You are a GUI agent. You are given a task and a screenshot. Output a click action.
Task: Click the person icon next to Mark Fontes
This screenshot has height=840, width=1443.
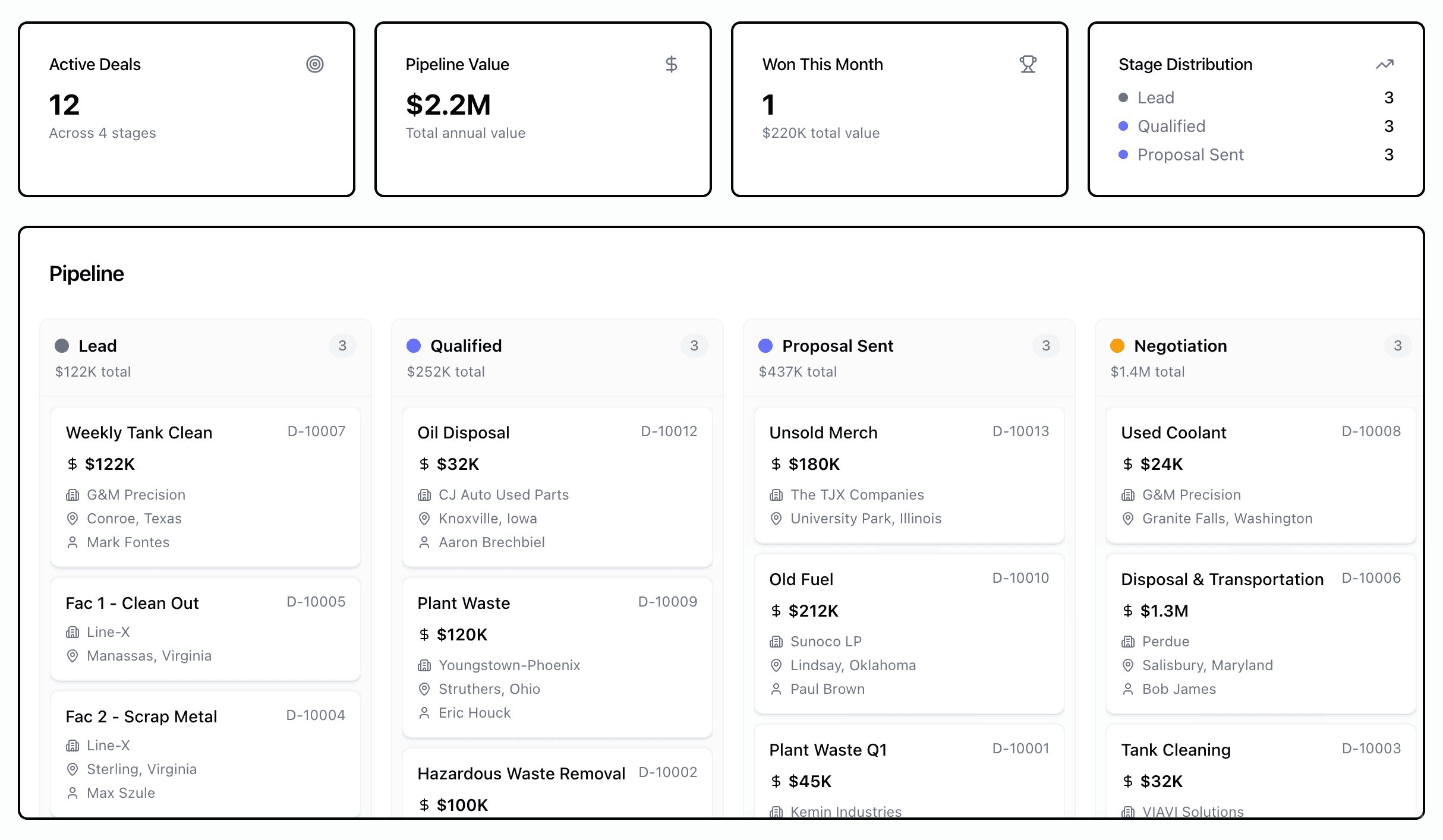73,542
